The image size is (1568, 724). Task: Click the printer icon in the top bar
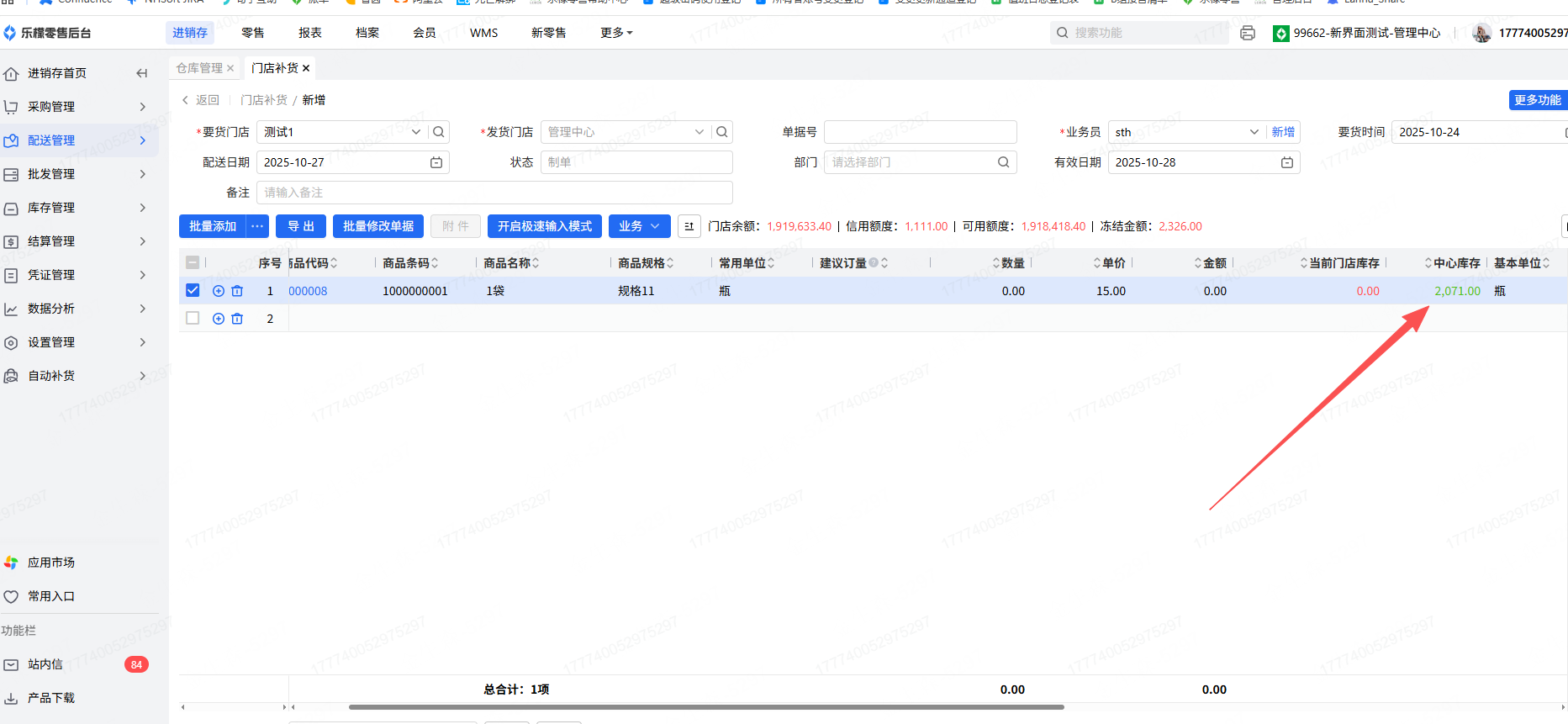[x=1248, y=33]
